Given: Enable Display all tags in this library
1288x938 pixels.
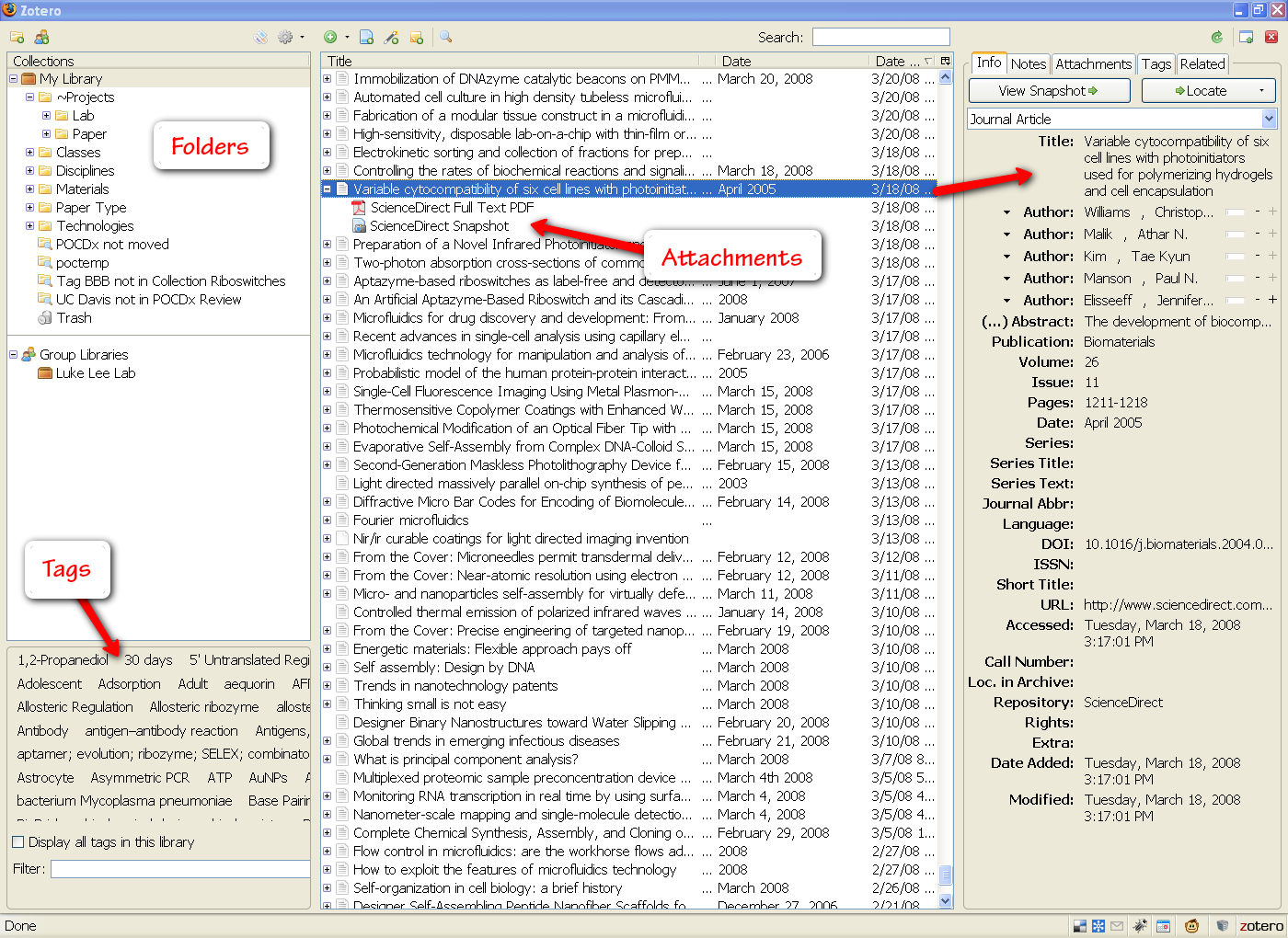Looking at the screenshot, I should pyautogui.click(x=17, y=842).
